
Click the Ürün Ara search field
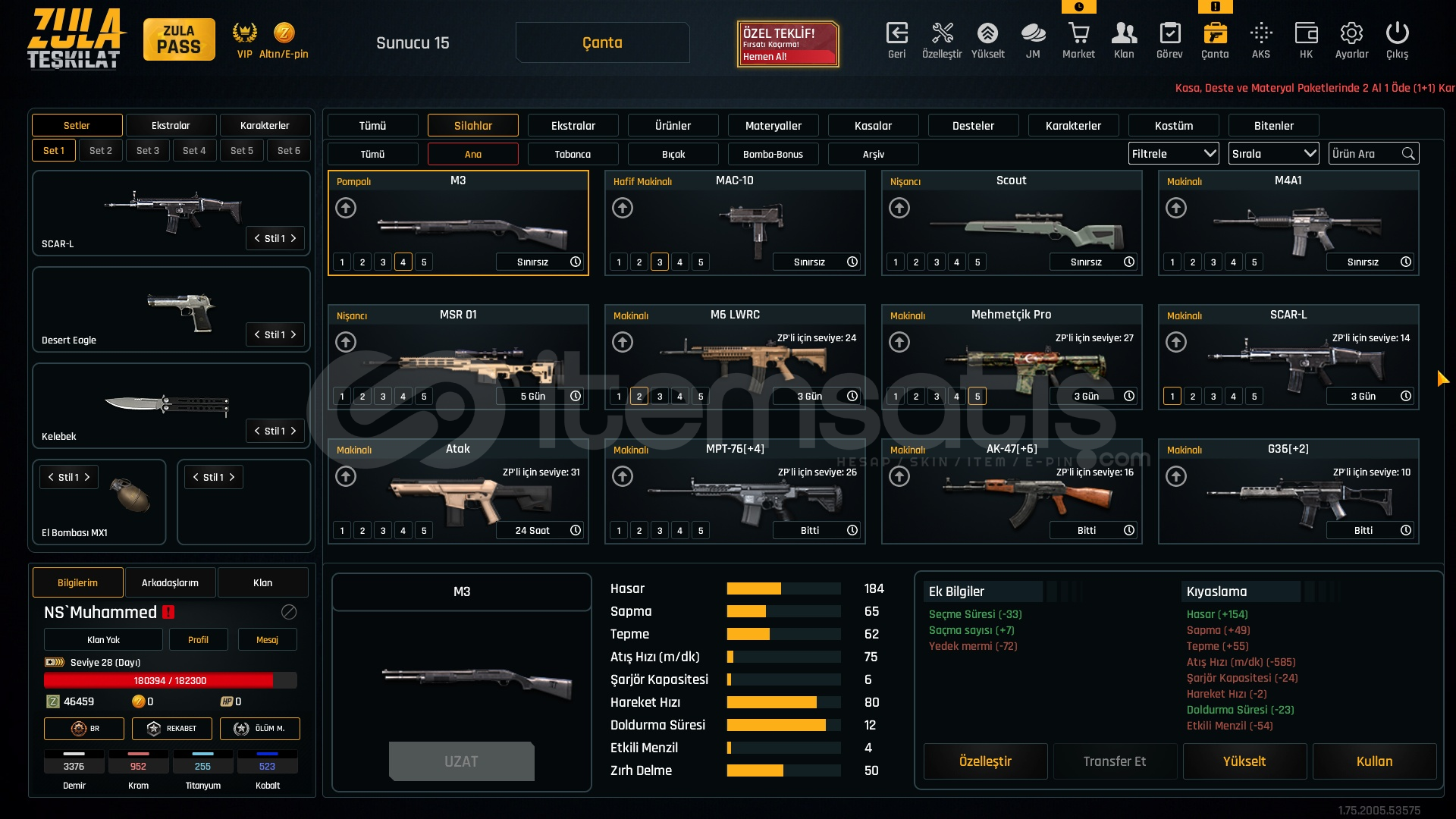point(1365,154)
